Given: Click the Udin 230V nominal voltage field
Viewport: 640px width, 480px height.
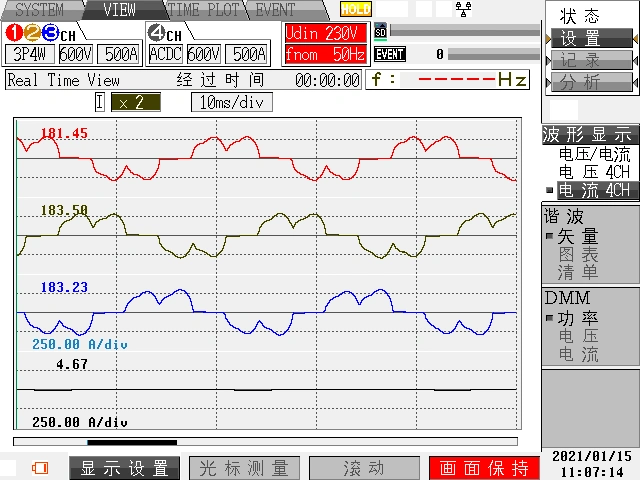Looking at the screenshot, I should (324, 33).
